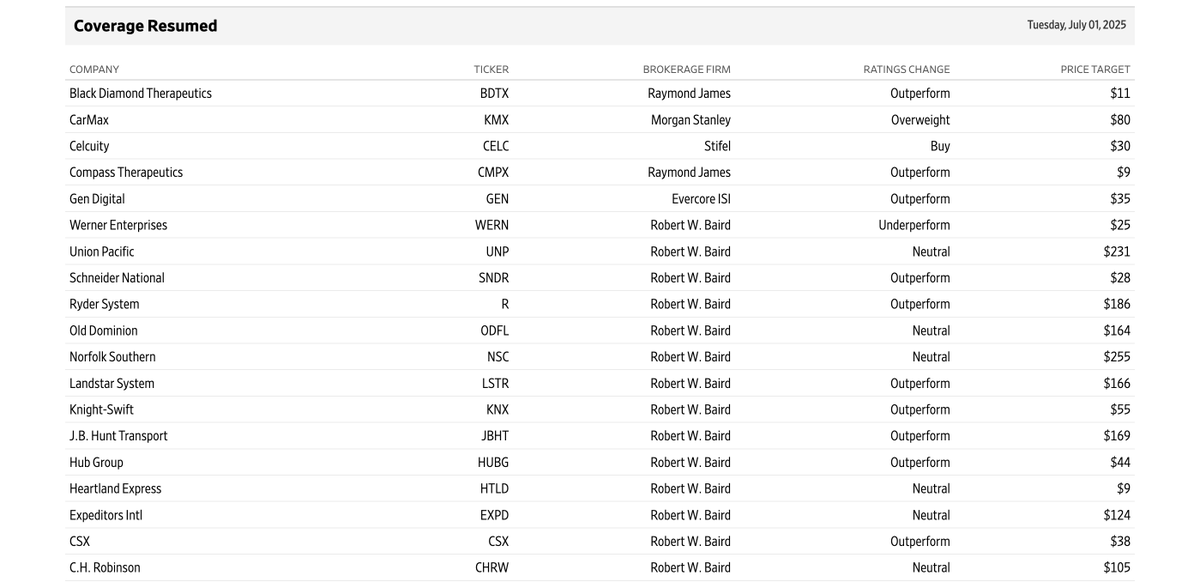
Task: Click the TICKER column header
Action: (x=491, y=69)
